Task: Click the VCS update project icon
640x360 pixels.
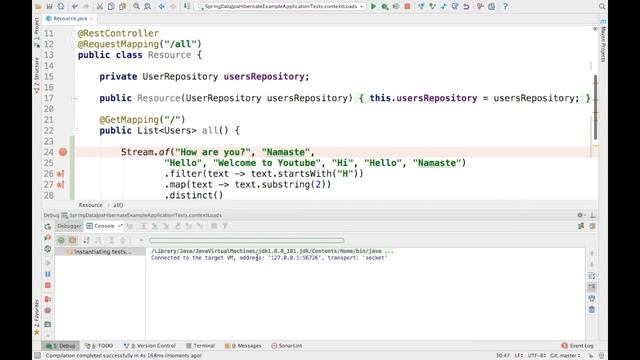Action: (x=421, y=6)
